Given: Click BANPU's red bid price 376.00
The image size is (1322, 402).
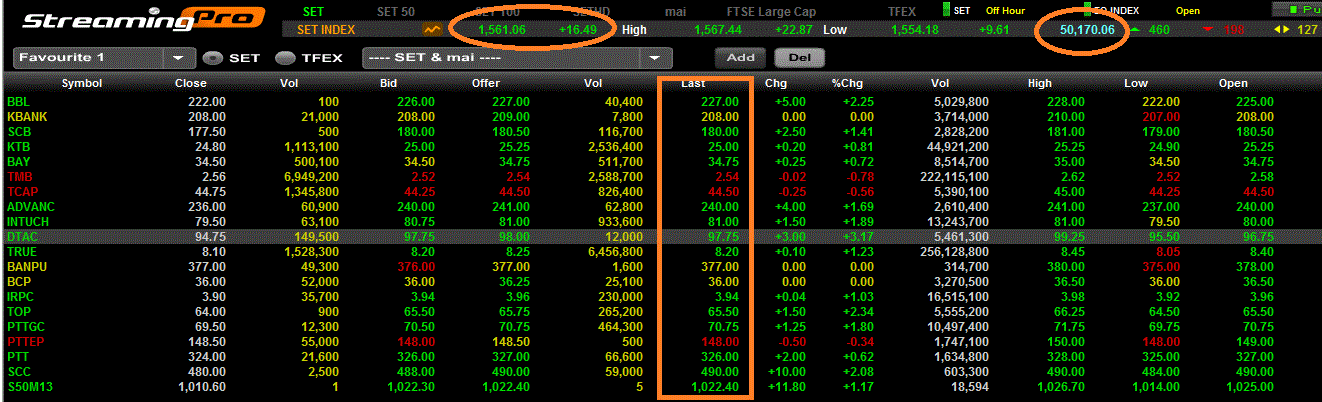Looking at the screenshot, I should click(415, 267).
